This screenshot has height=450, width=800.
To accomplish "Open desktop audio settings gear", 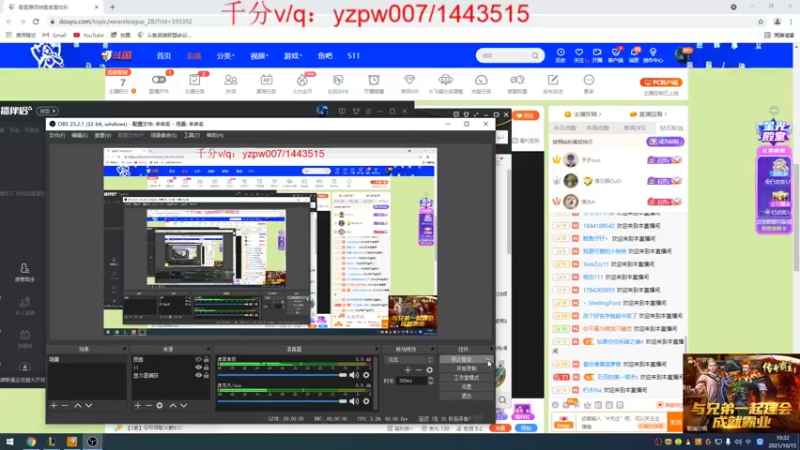I will (x=366, y=375).
